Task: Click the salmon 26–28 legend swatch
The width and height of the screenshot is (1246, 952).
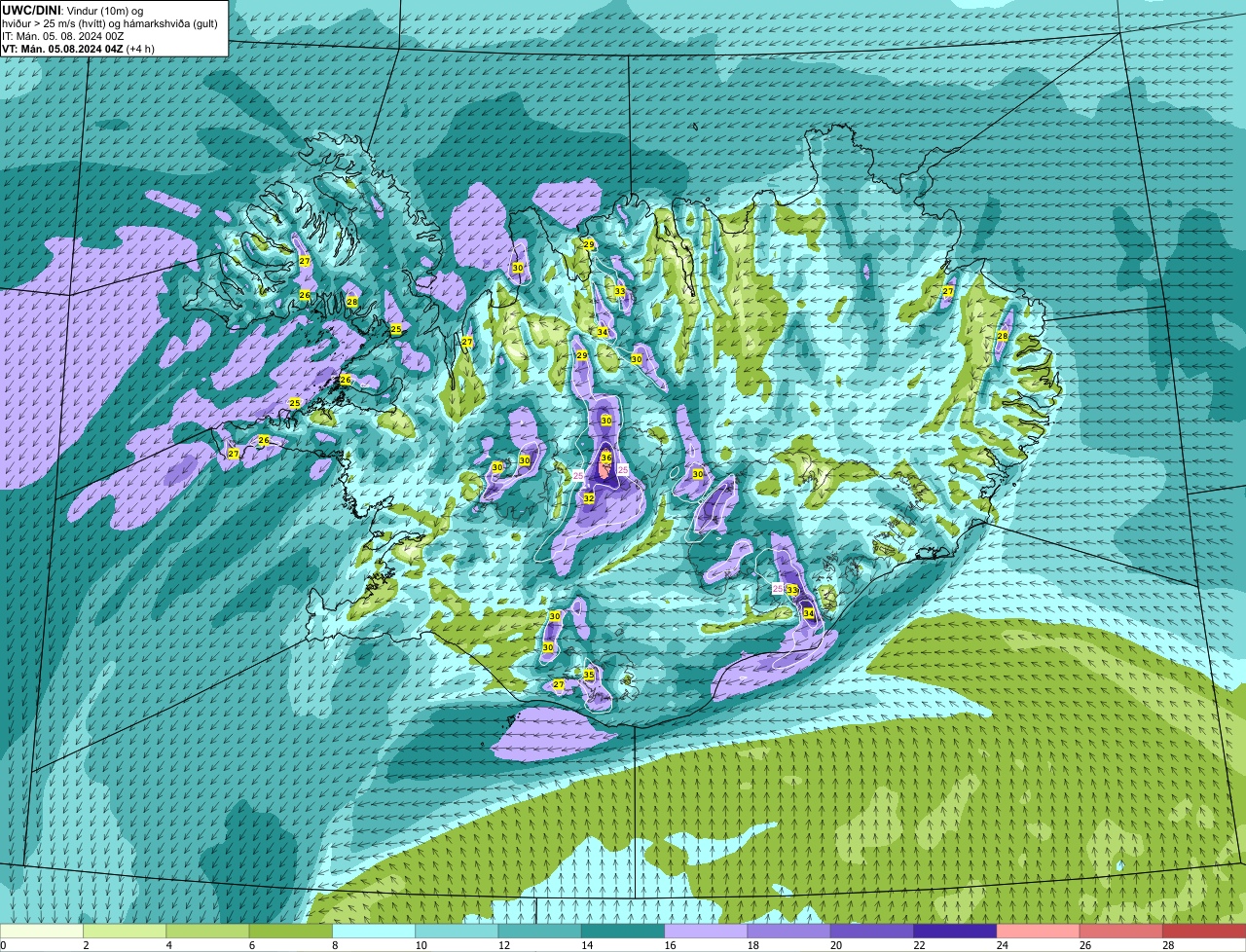Action: [x=1121, y=931]
